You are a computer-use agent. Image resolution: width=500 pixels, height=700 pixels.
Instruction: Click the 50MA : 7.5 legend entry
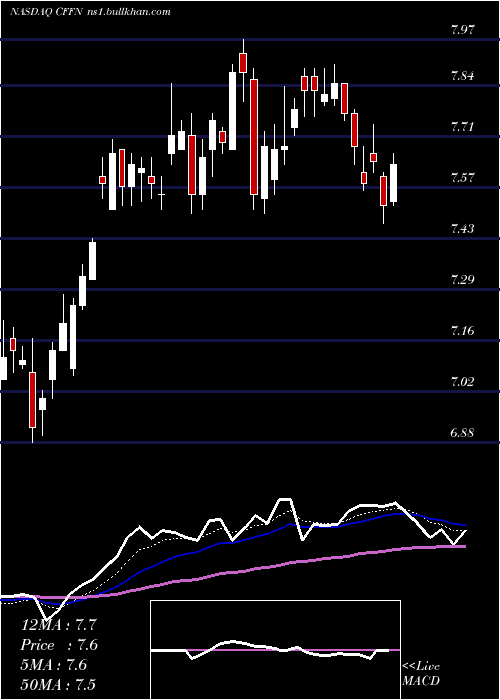(59, 685)
